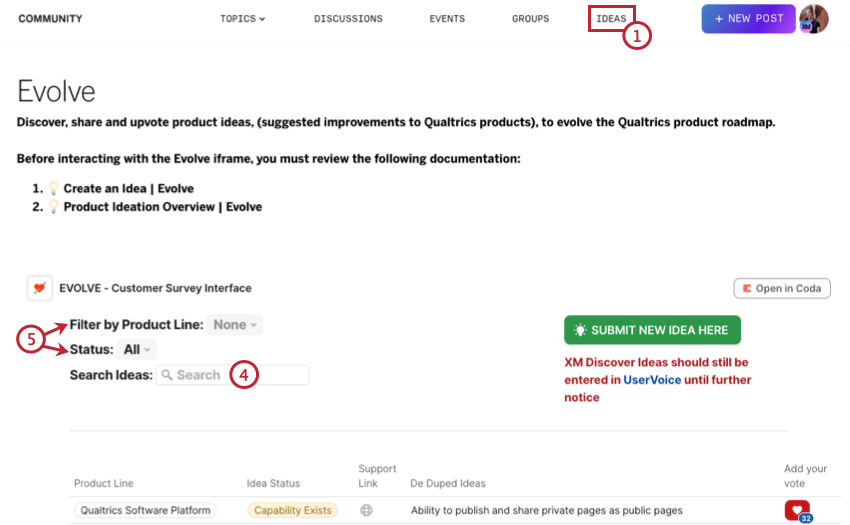Click the New Post button
The image size is (850, 525).
[748, 18]
